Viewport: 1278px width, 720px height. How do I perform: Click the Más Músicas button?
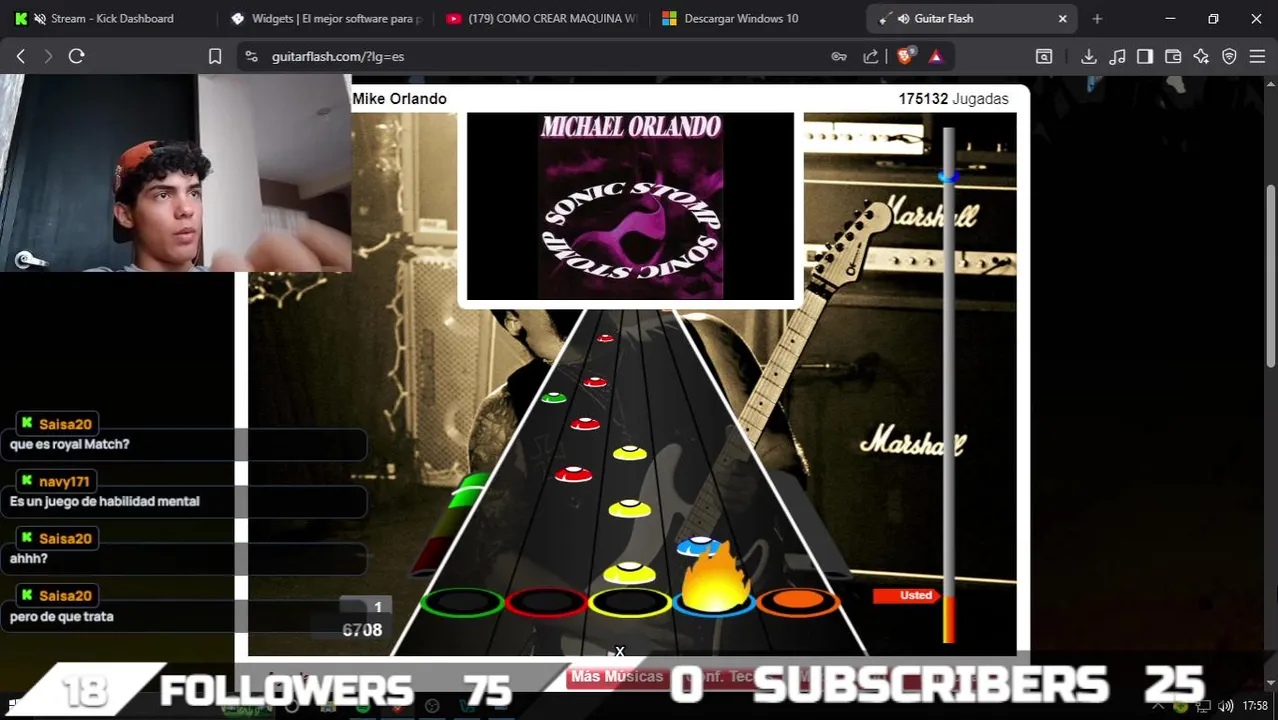(617, 677)
